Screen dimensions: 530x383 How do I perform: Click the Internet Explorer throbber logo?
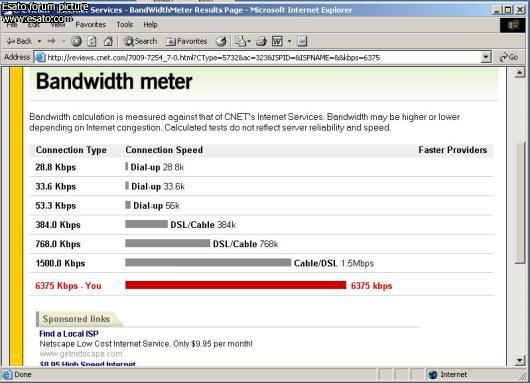513,25
